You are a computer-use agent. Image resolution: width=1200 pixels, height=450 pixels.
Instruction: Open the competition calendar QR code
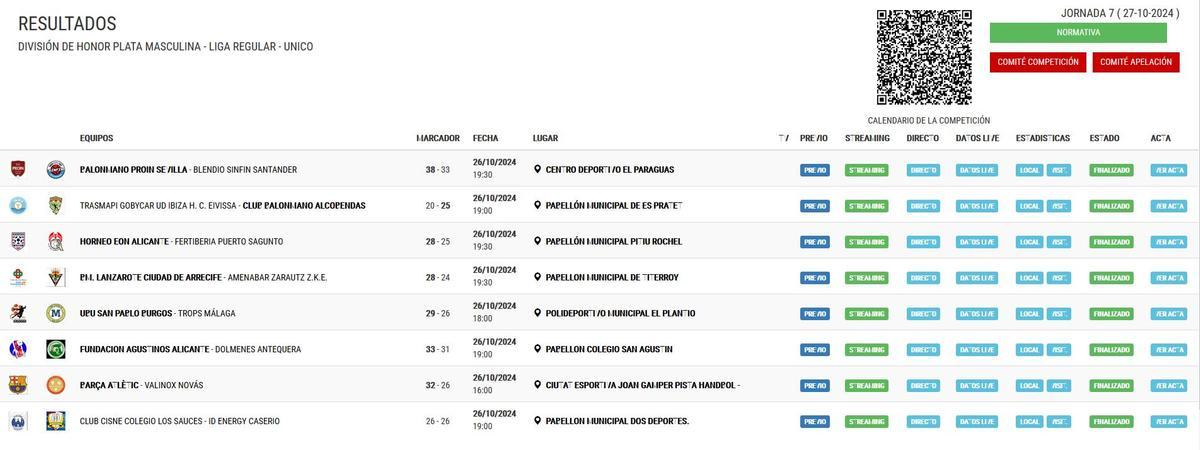coord(924,57)
